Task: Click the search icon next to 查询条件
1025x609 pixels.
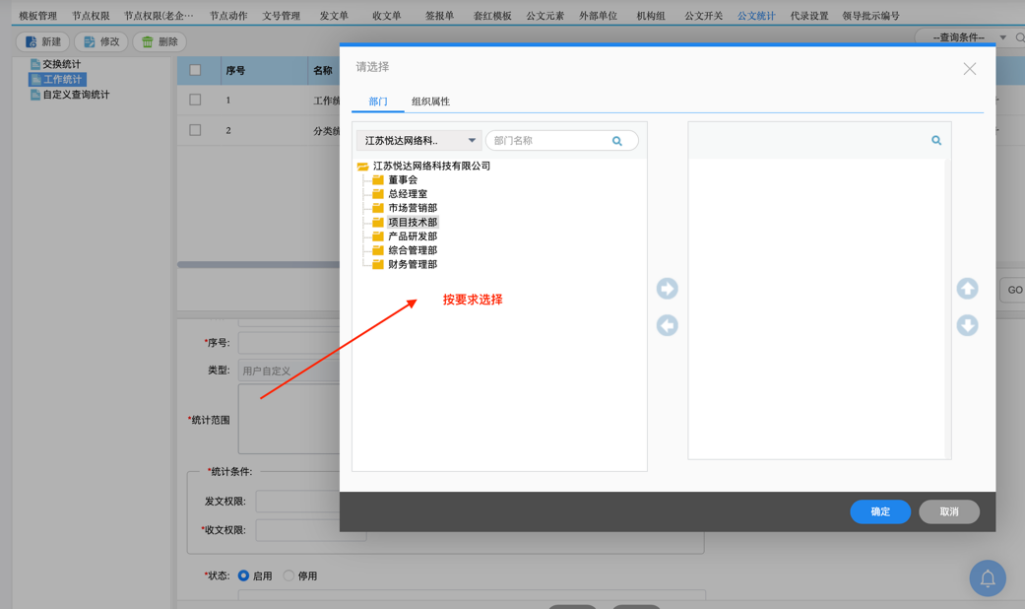Action: pos(1019,36)
